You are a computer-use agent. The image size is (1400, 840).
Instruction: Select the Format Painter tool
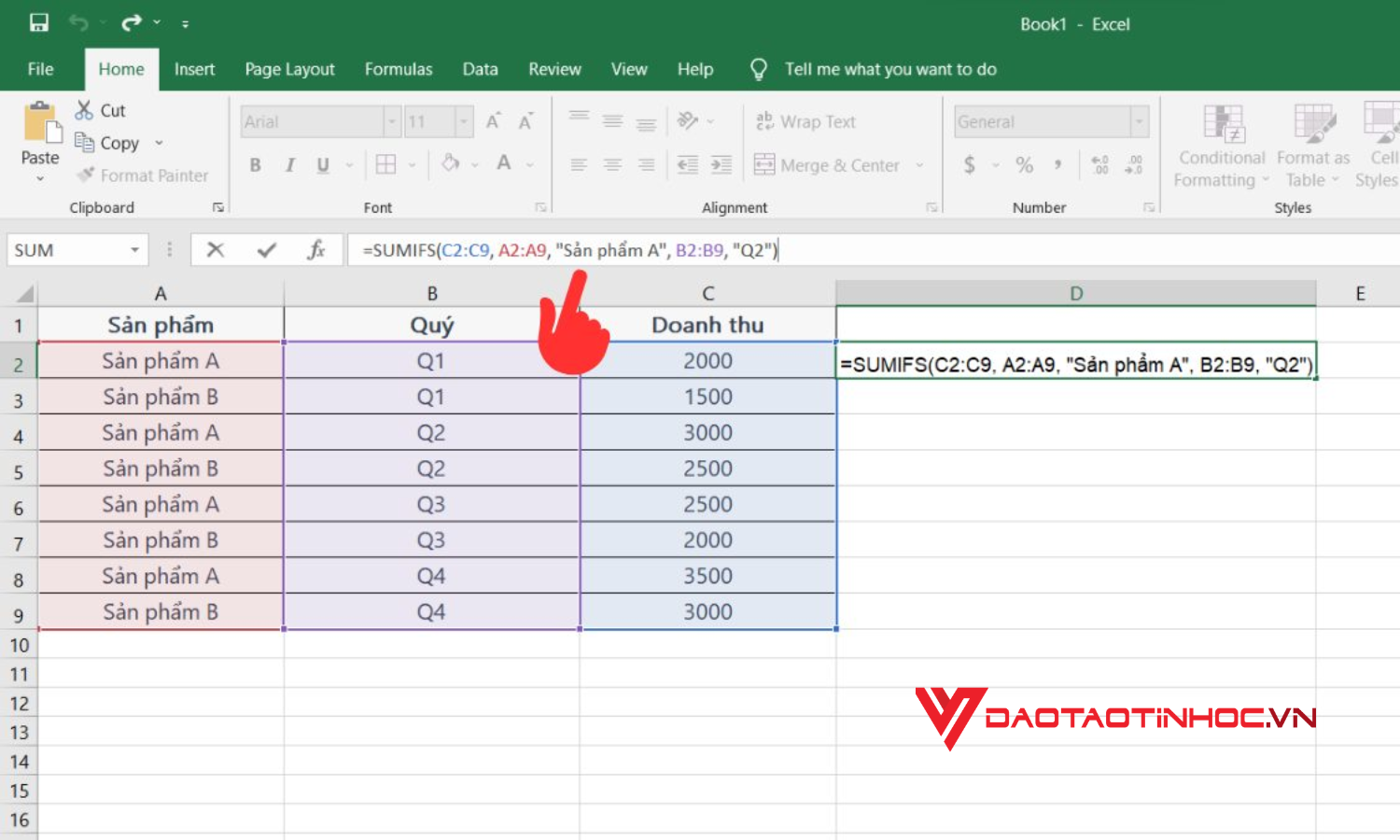pyautogui.click(x=140, y=175)
